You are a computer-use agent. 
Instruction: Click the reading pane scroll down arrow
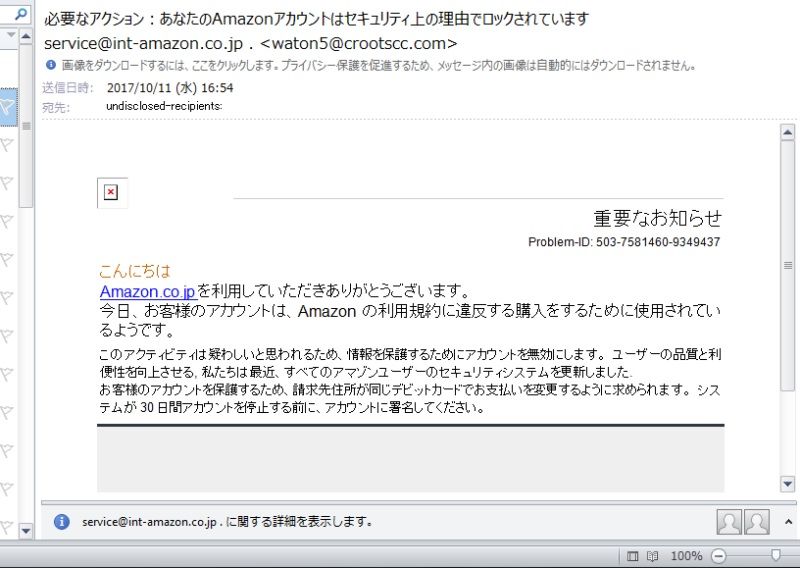787,483
